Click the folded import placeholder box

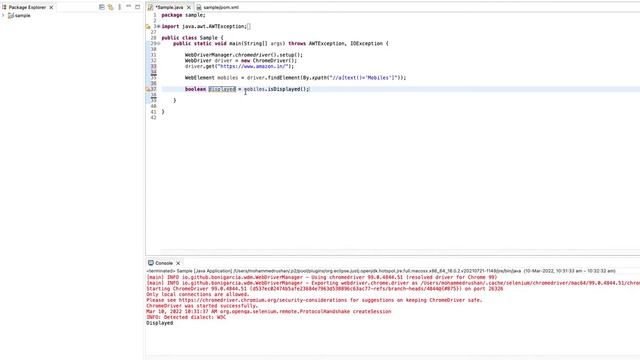pyautogui.click(x=249, y=26)
